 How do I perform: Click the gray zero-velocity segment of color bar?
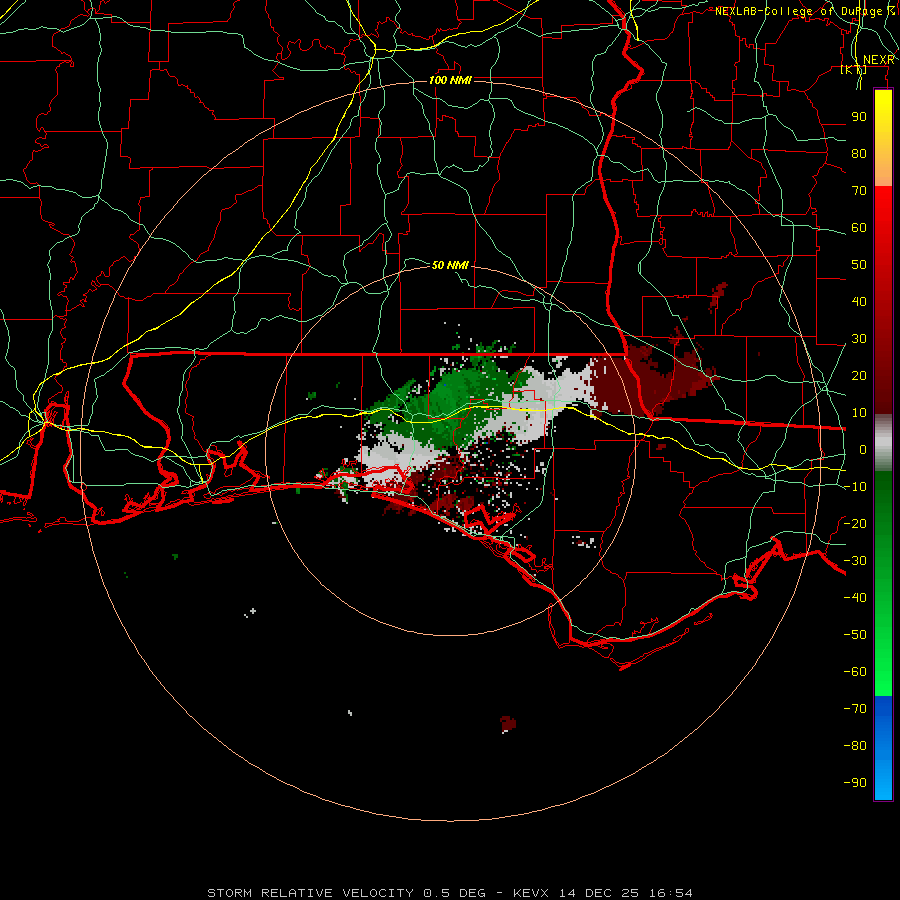pos(883,443)
